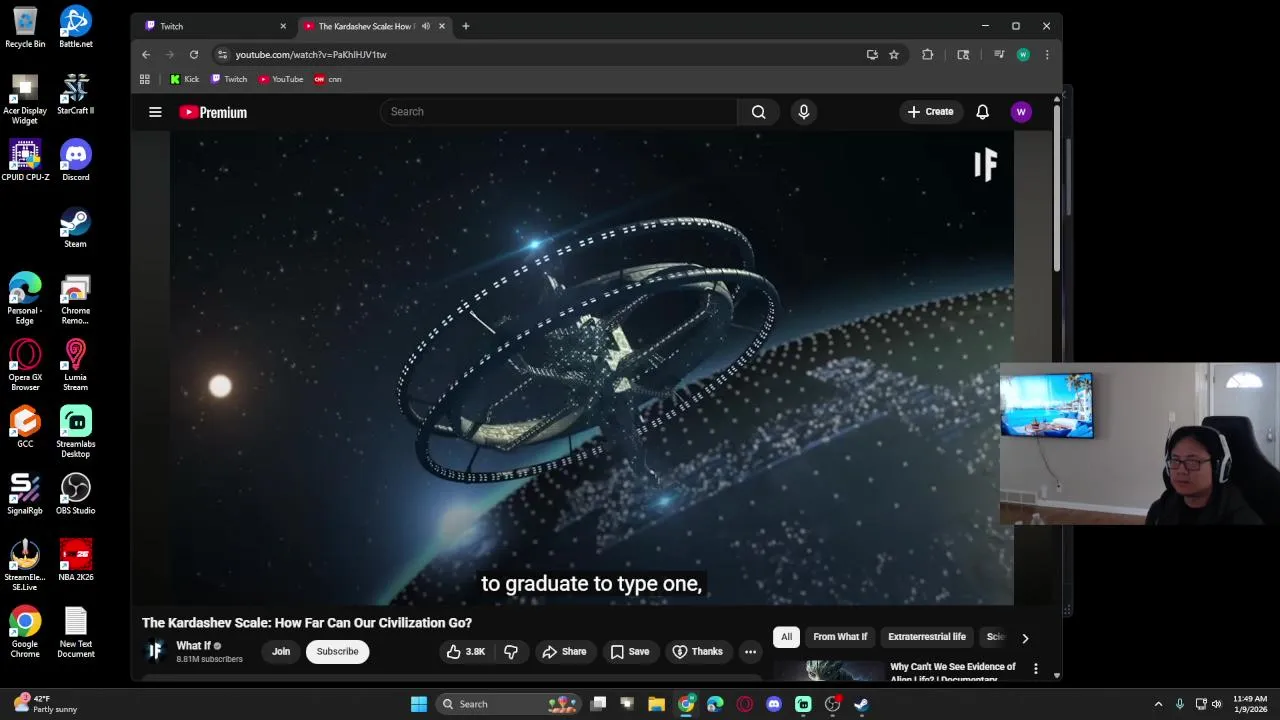Open Discord desktop shortcut
Image resolution: width=1280 pixels, height=720 pixels.
76,160
